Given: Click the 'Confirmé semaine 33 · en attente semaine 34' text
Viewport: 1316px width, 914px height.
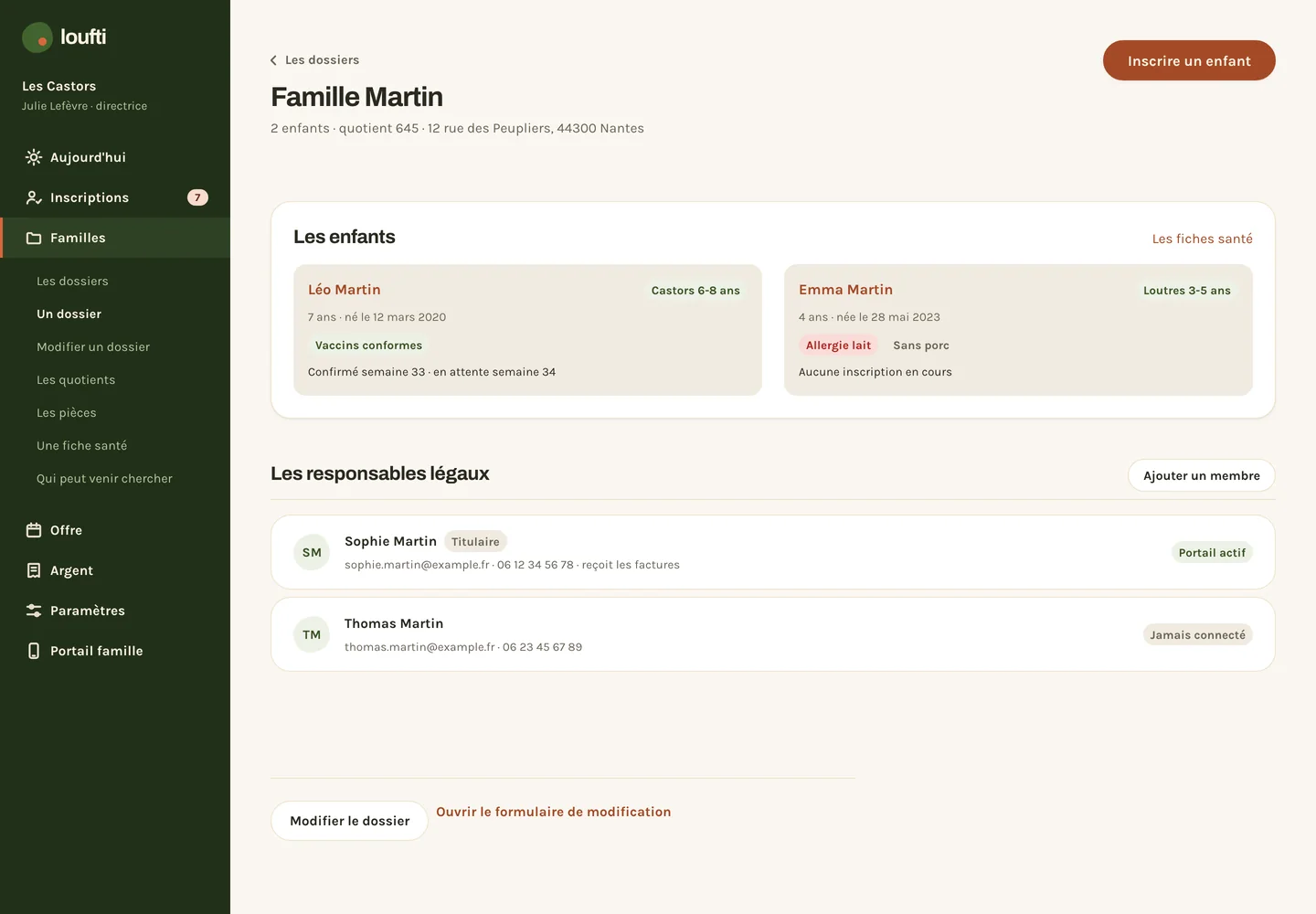Looking at the screenshot, I should (431, 372).
